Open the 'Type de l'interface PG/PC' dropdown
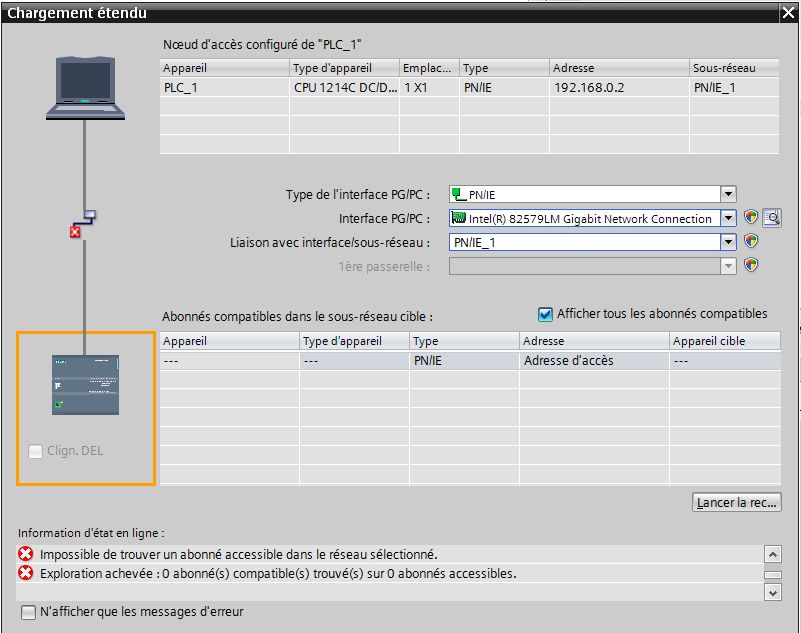801x633 pixels. tap(728, 194)
